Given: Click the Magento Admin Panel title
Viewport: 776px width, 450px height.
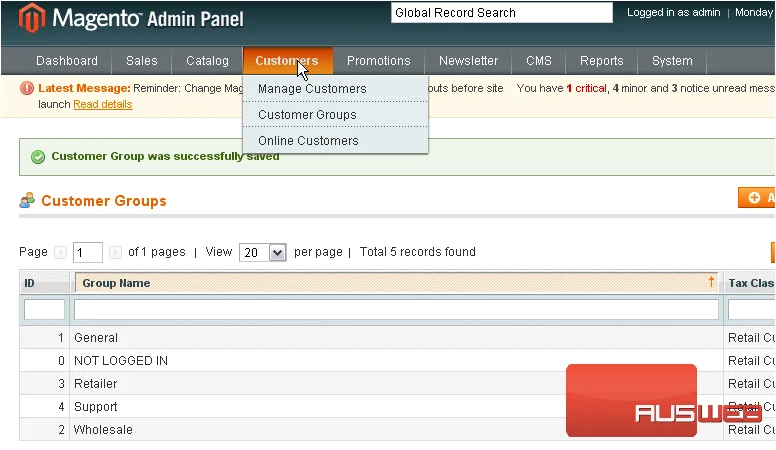Looking at the screenshot, I should point(148,18).
